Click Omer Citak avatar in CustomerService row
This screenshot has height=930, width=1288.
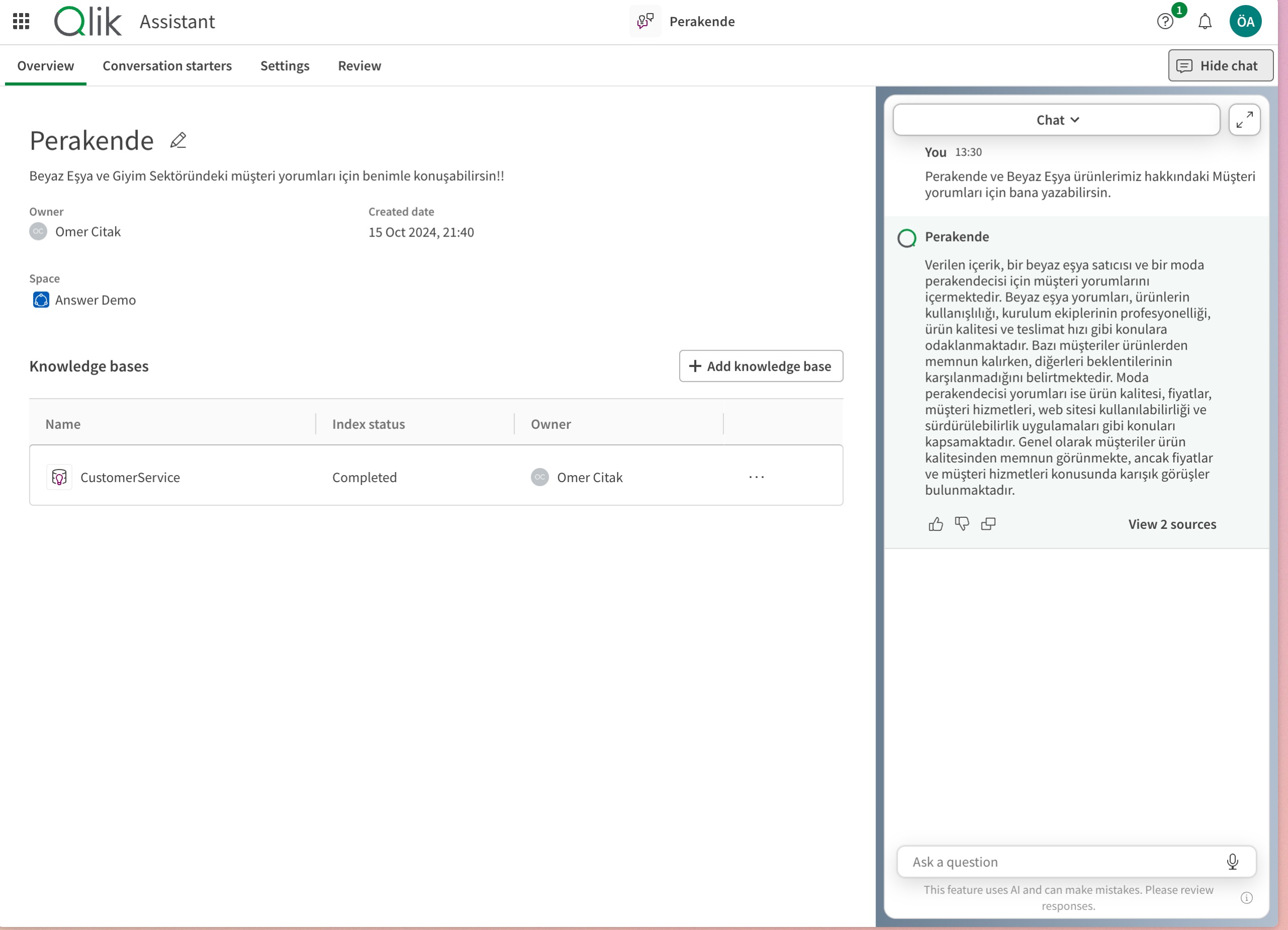539,477
